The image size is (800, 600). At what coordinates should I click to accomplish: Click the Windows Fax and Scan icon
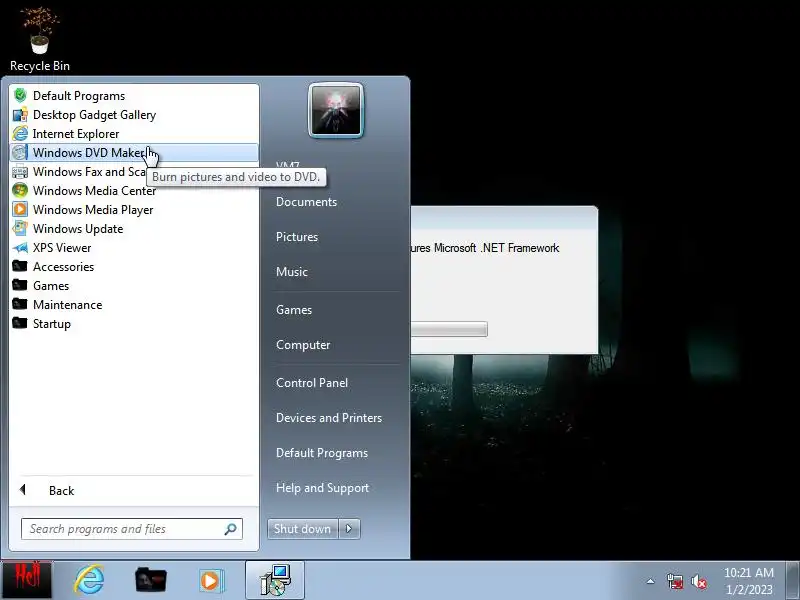point(20,171)
